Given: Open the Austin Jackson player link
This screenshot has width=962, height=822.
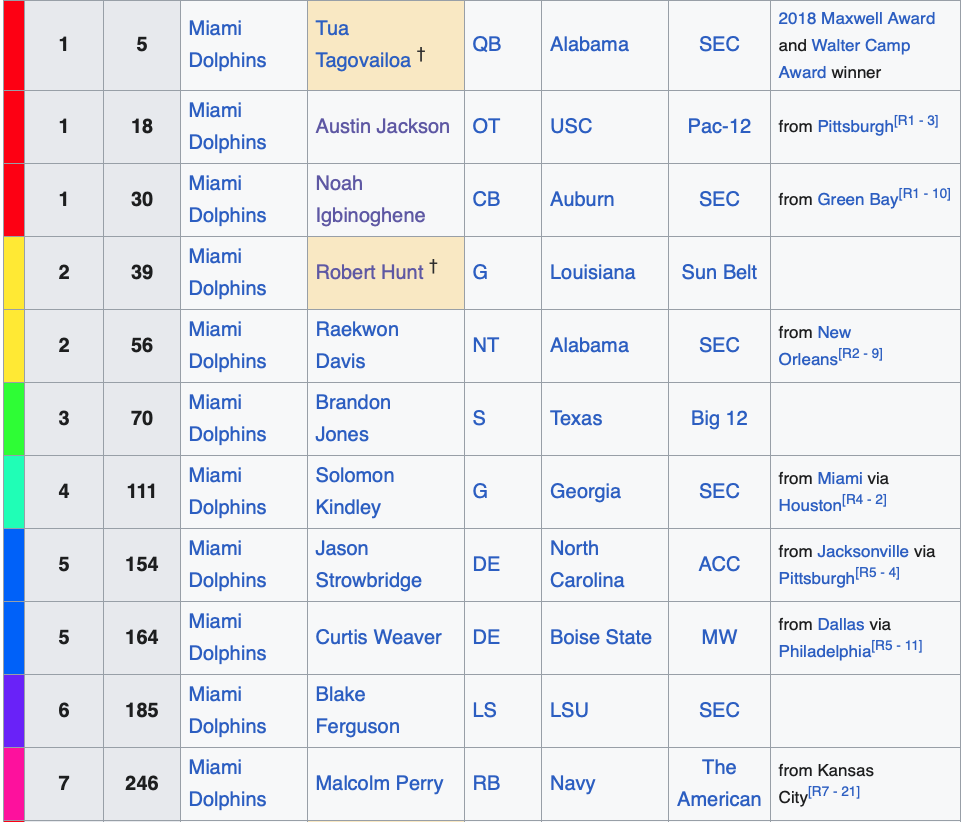Looking at the screenshot, I should click(x=382, y=126).
